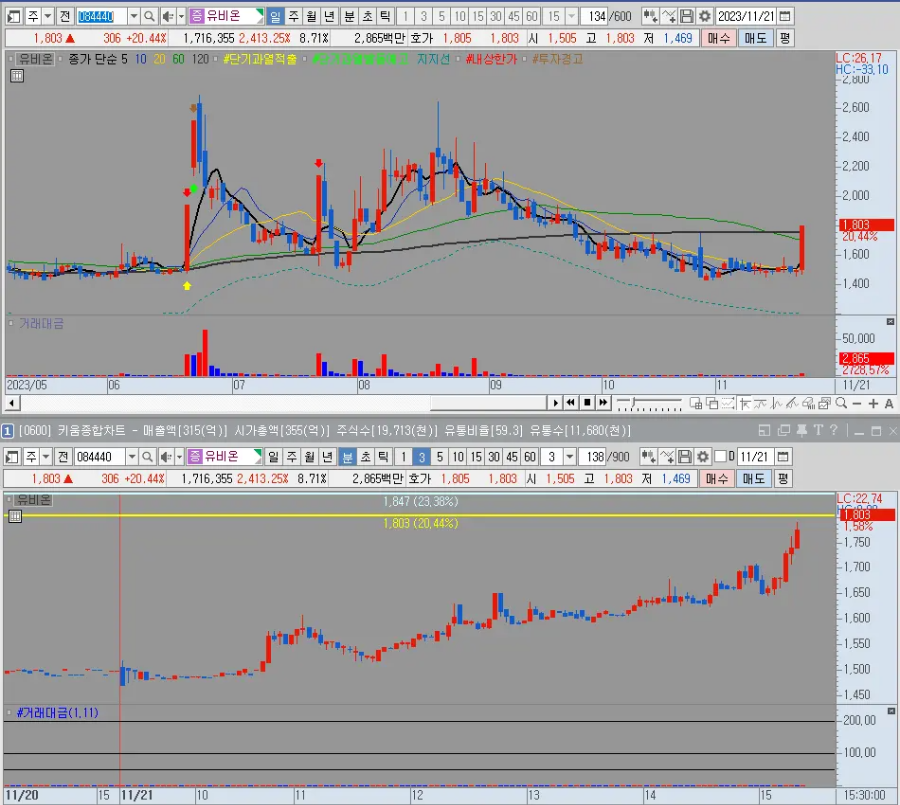Click the 전 button in the top chart toolbar
900x805 pixels.
pyautogui.click(x=65, y=16)
